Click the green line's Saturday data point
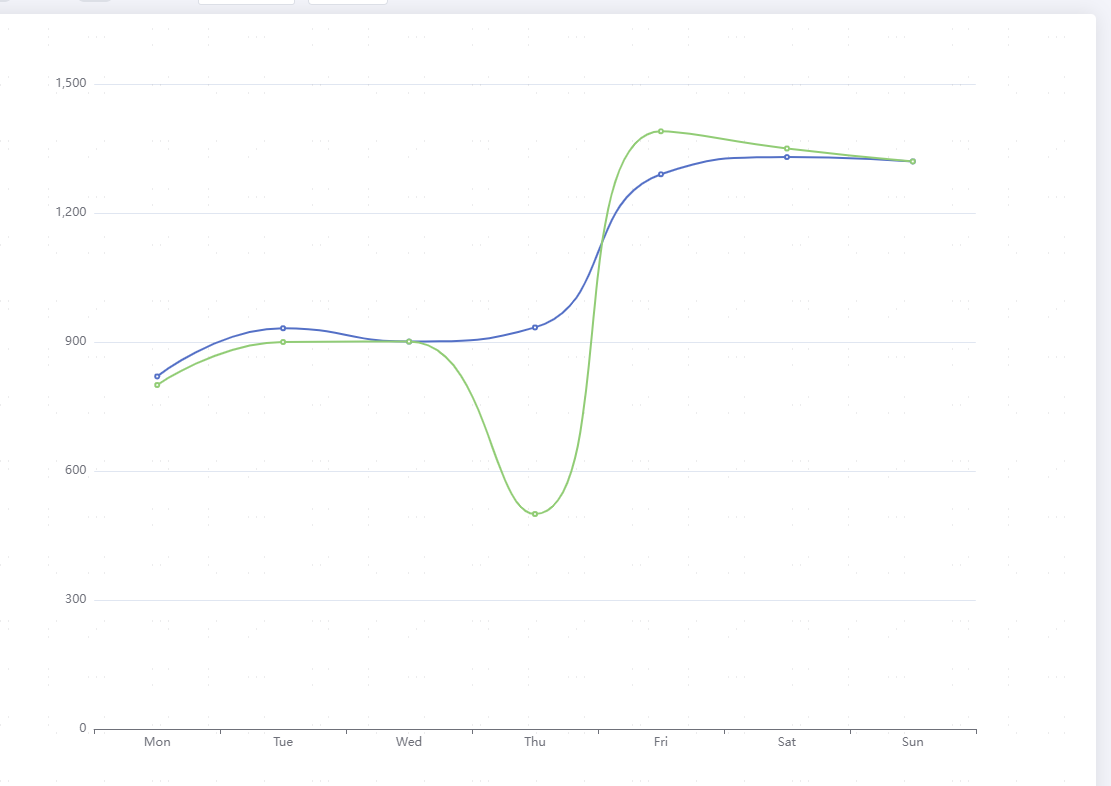The image size is (1111, 786). pyautogui.click(x=787, y=148)
